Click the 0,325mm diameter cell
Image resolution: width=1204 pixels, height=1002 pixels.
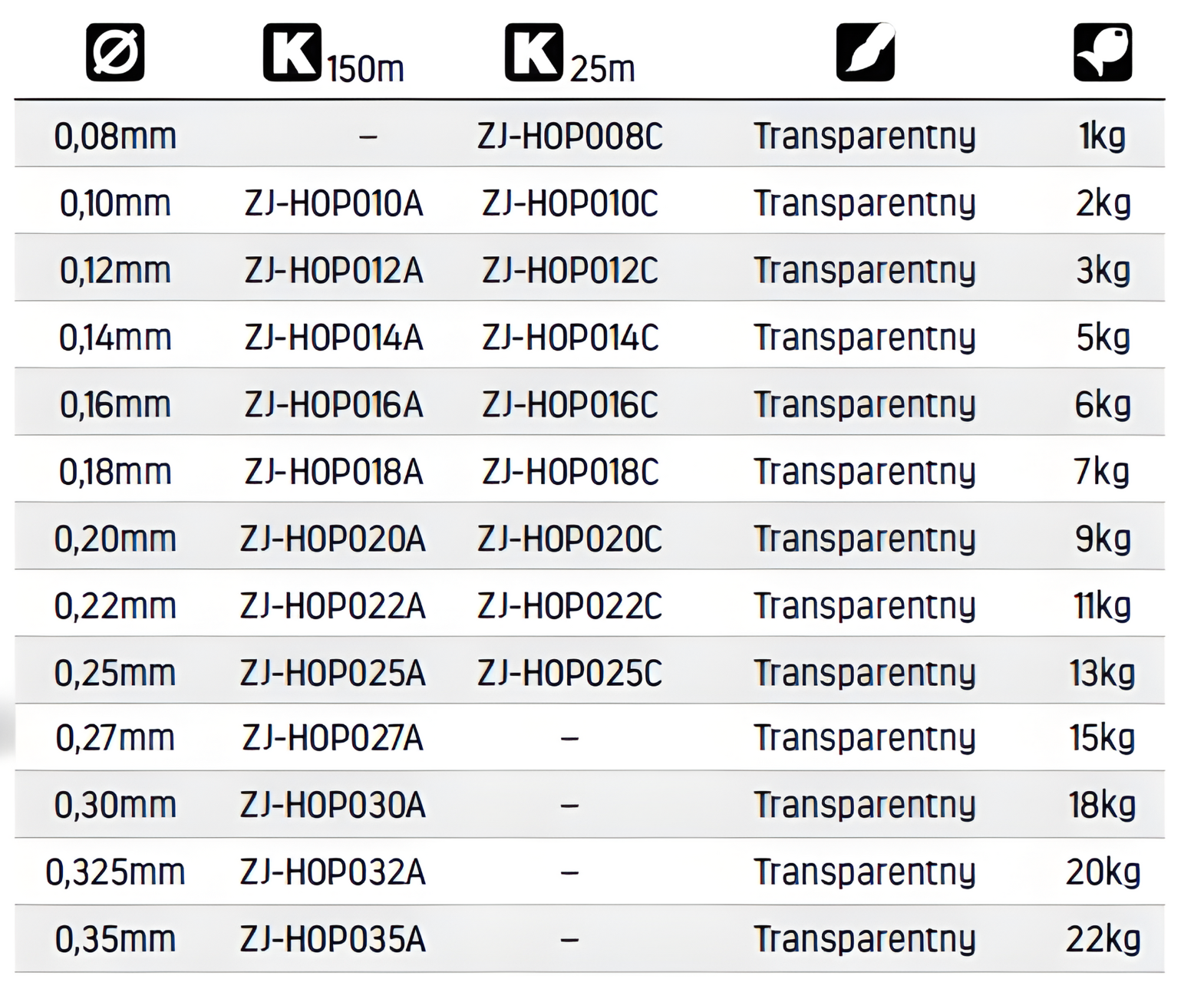tap(115, 872)
